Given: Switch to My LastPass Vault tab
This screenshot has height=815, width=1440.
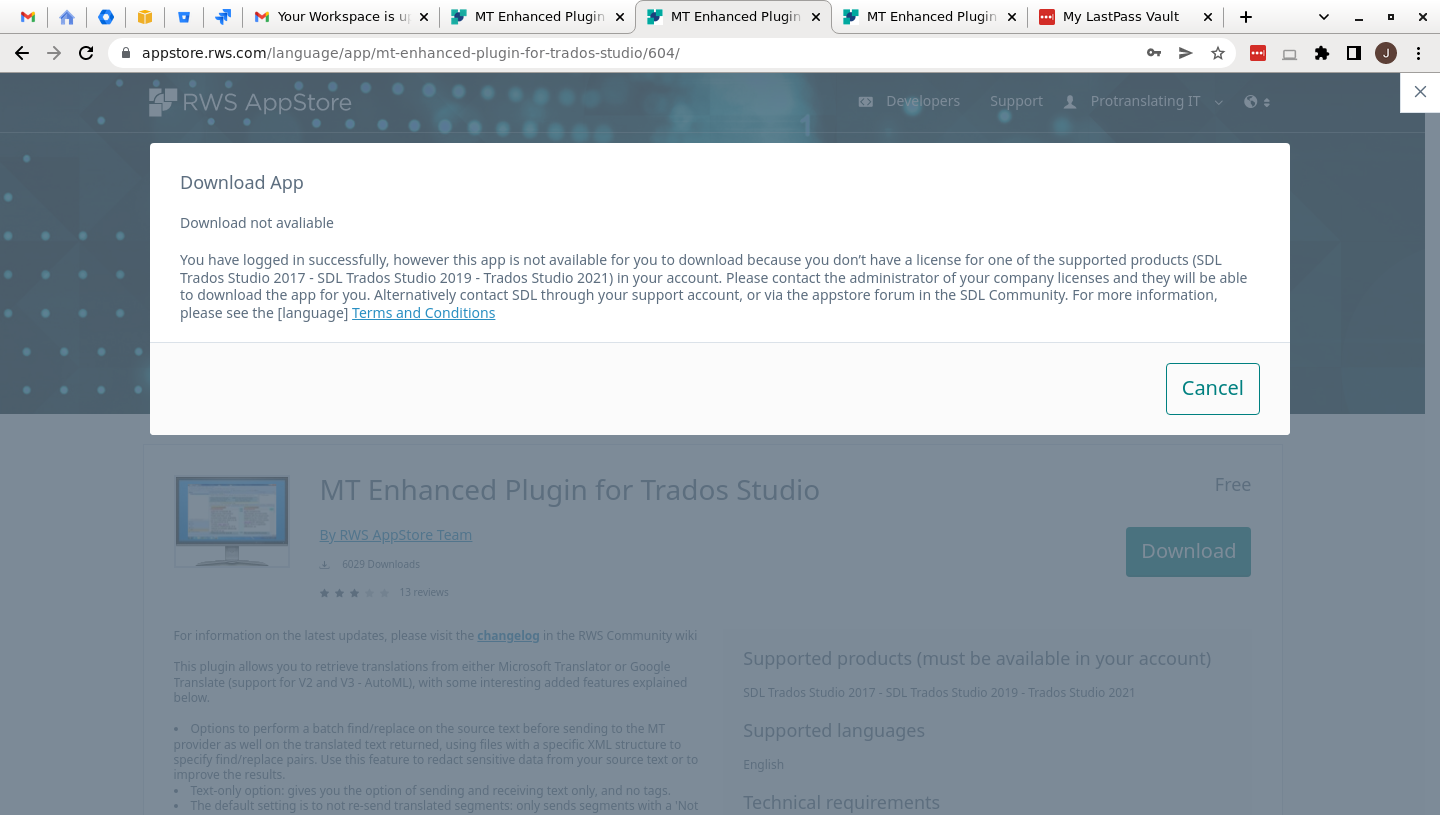Looking at the screenshot, I should click(1120, 17).
